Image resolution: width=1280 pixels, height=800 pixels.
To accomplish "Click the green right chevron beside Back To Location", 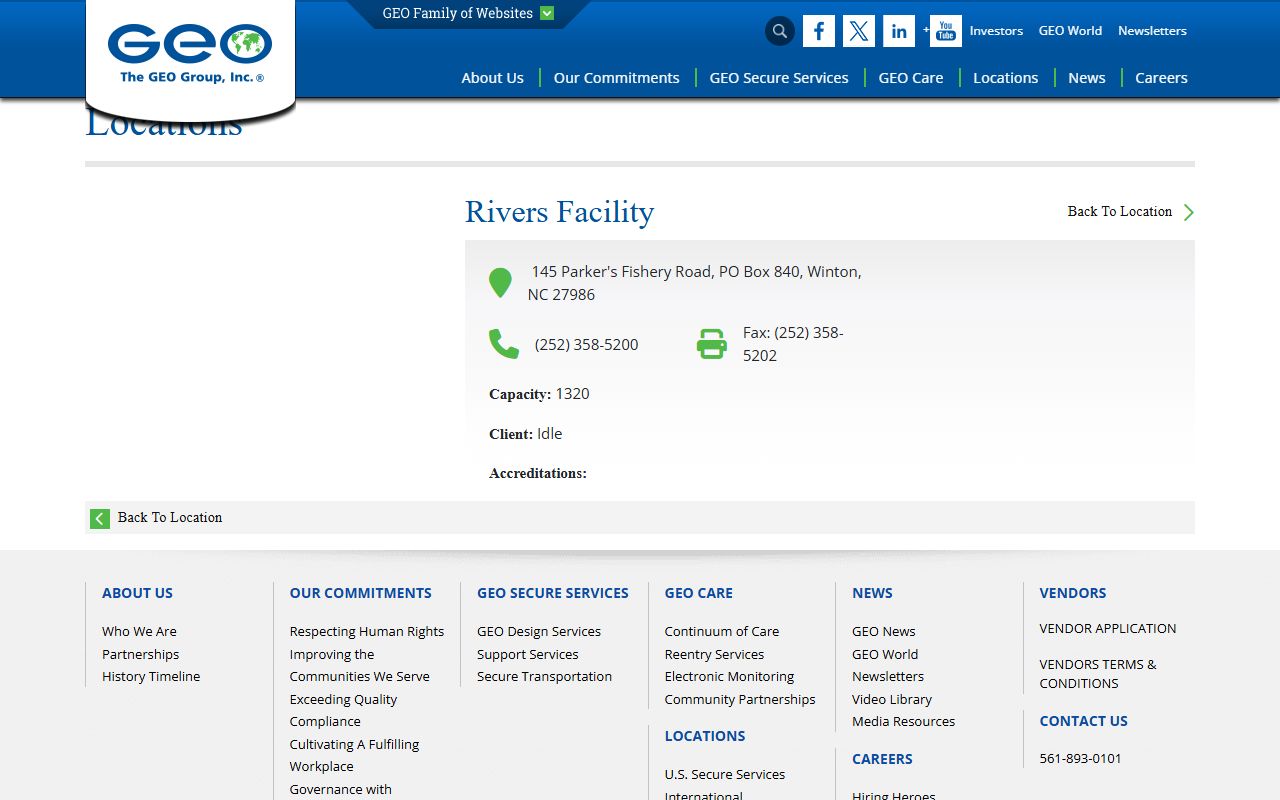I will click(x=1189, y=212).
